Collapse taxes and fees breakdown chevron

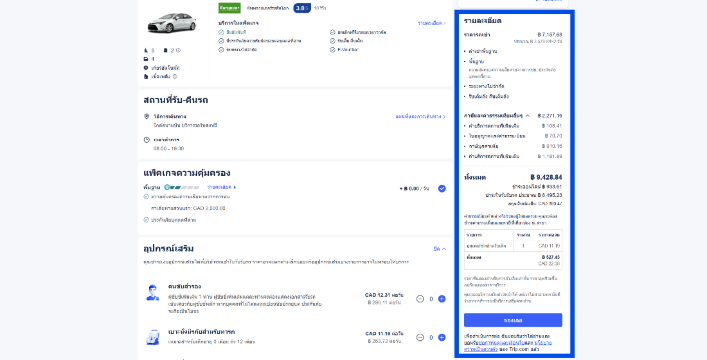pos(528,116)
